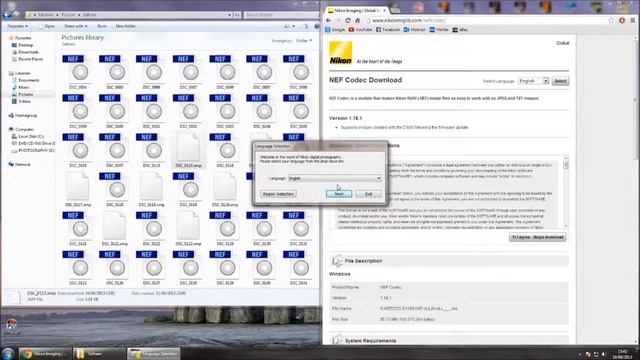The height and width of the screenshot is (360, 640).
Task: Refresh the Explorer folder view
Action: pos(237,15)
